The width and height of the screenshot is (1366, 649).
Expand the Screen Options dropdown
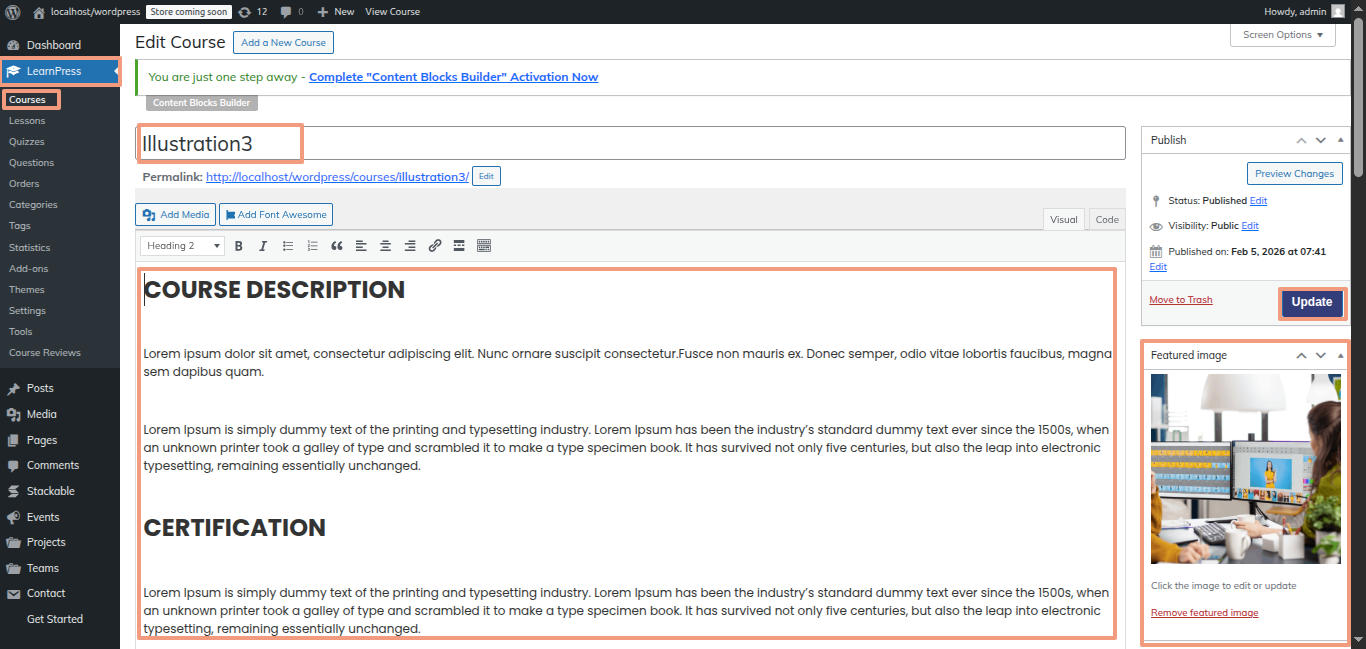[1282, 35]
